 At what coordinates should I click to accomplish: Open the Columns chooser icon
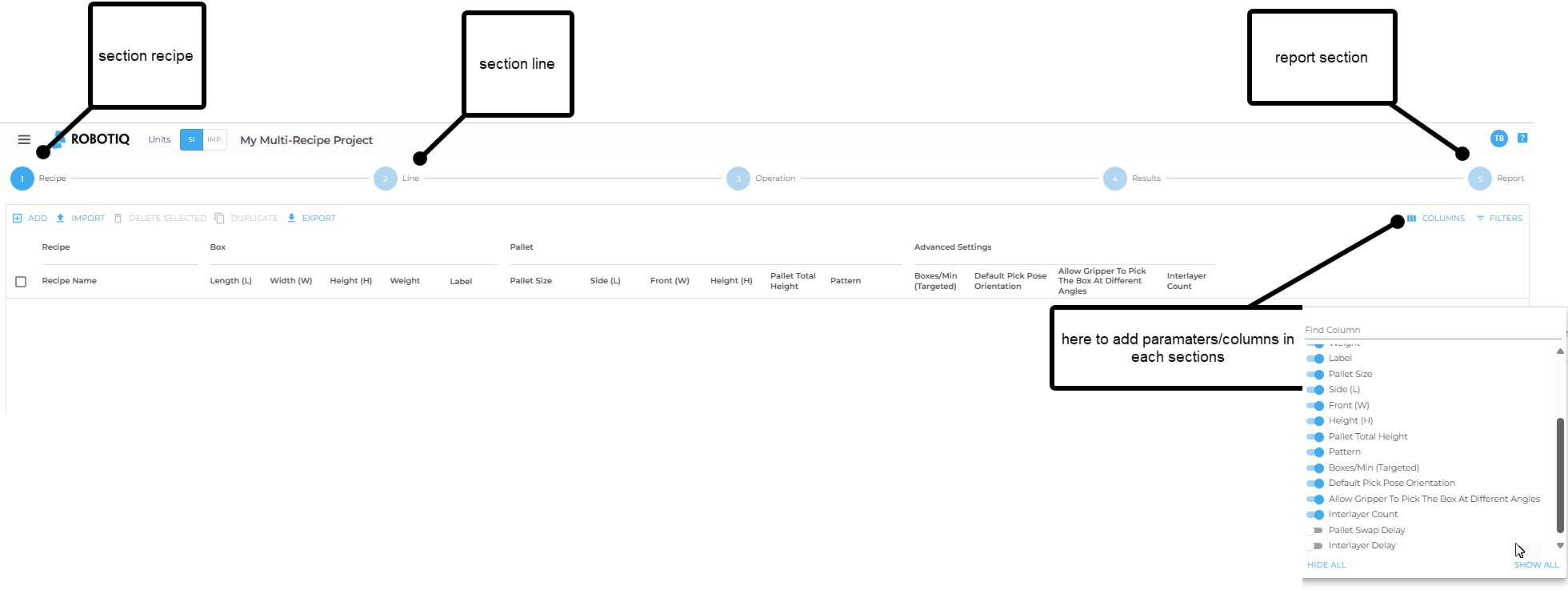(1412, 219)
